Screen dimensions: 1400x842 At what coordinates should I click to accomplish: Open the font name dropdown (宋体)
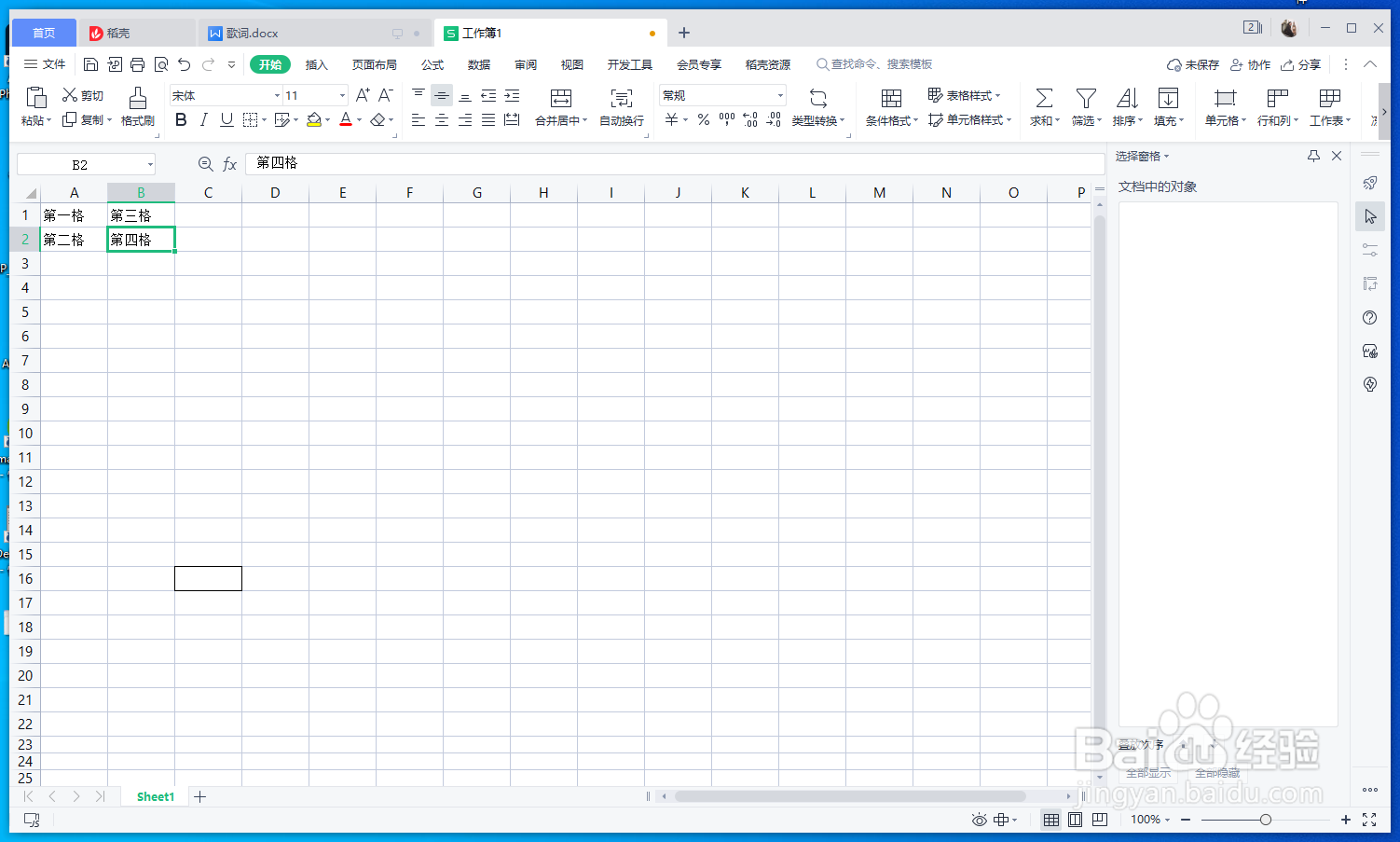pos(277,95)
